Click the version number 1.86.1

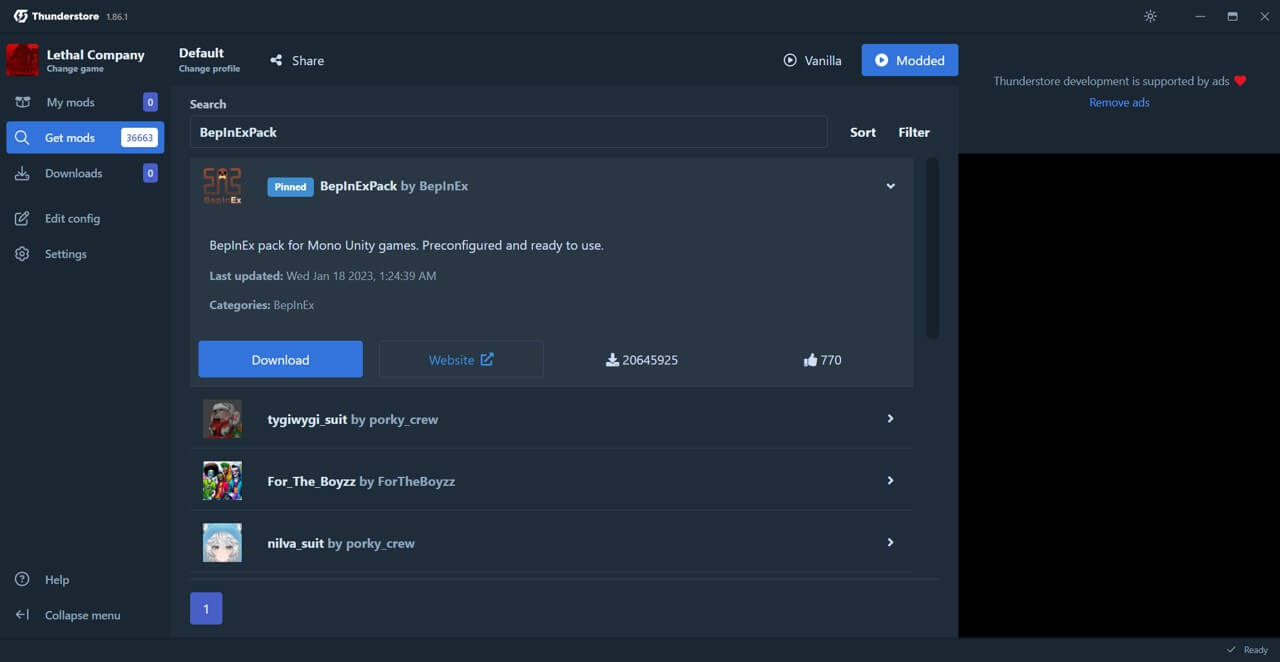point(117,17)
